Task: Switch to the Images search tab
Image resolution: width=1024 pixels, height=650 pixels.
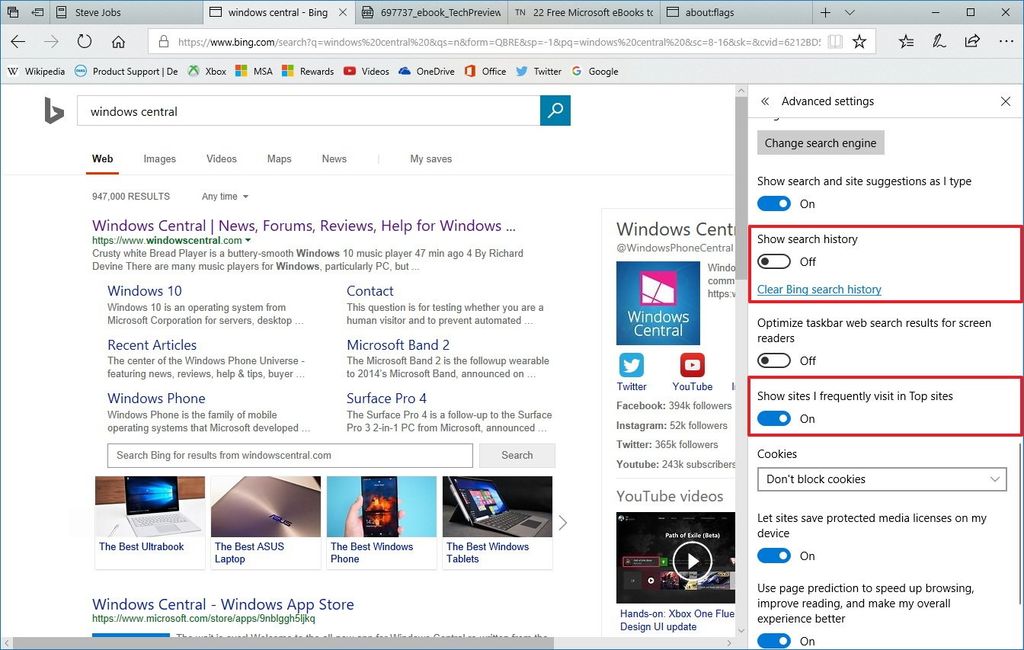Action: tap(160, 159)
